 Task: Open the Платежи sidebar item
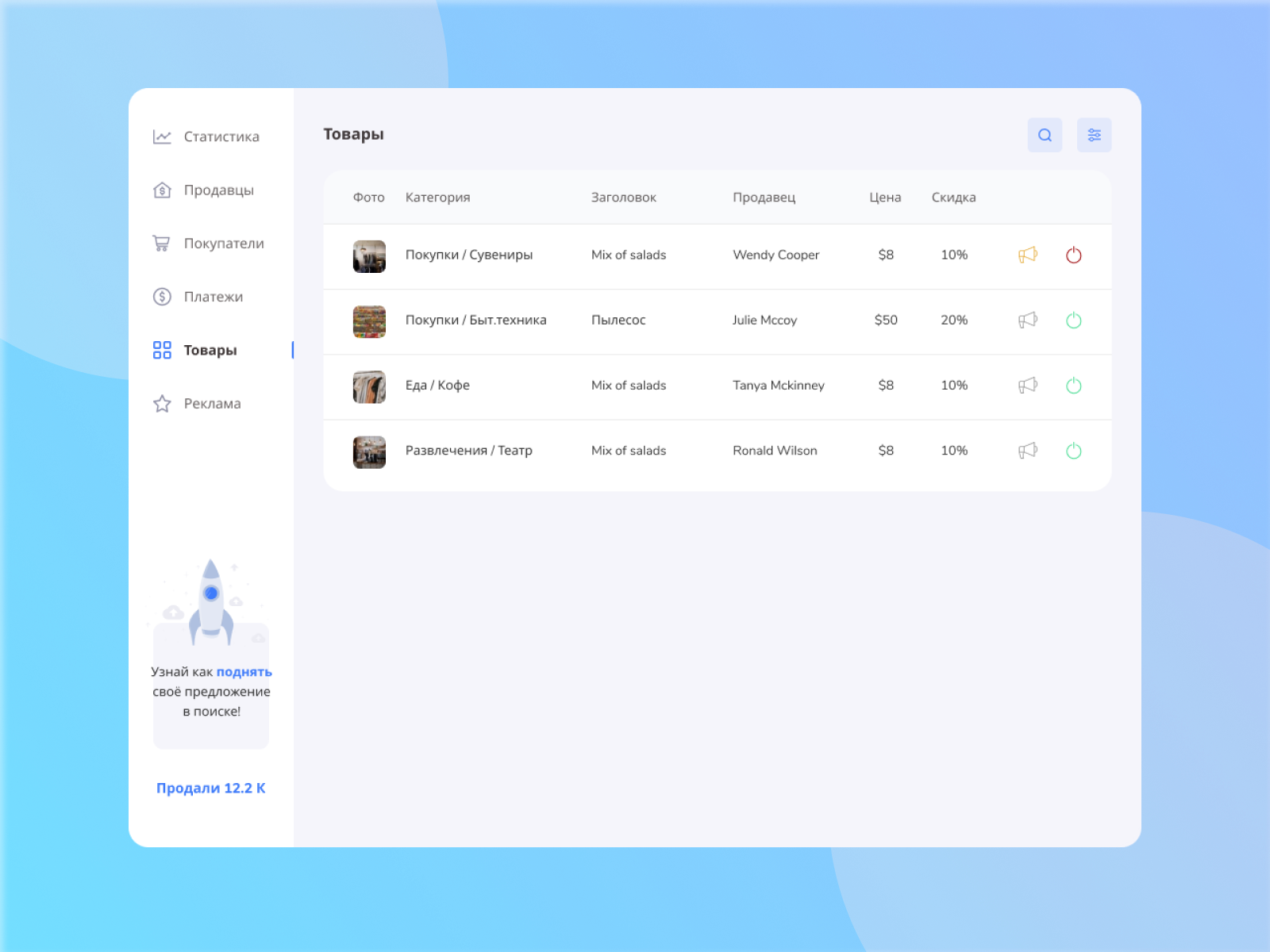(x=213, y=297)
